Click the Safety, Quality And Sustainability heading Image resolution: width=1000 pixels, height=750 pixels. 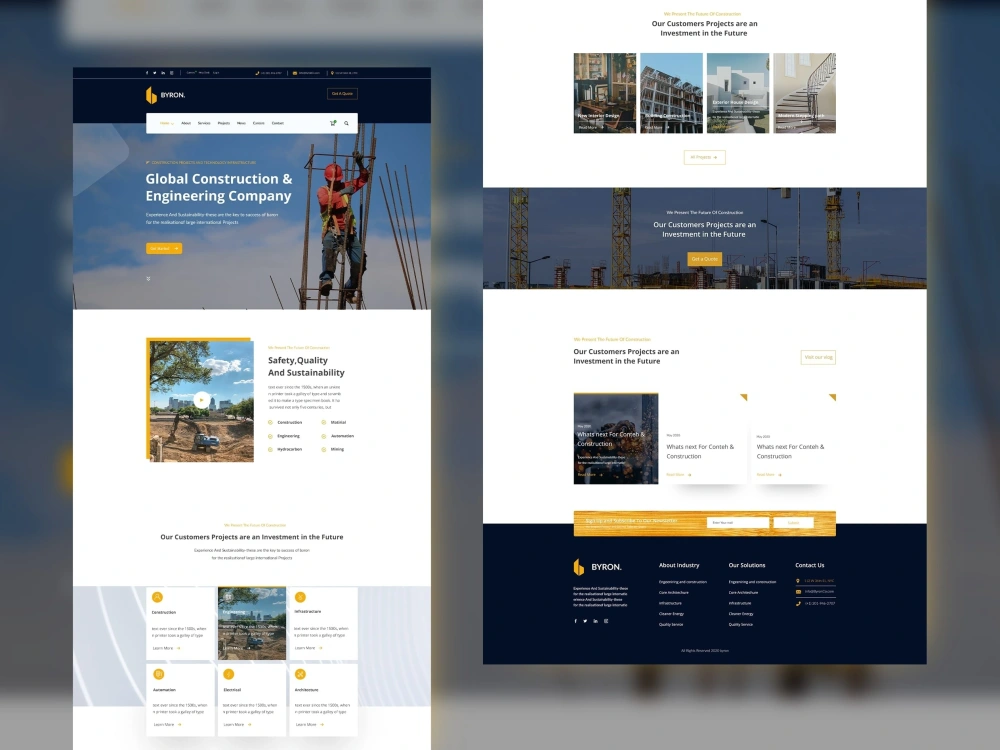[x=306, y=366]
